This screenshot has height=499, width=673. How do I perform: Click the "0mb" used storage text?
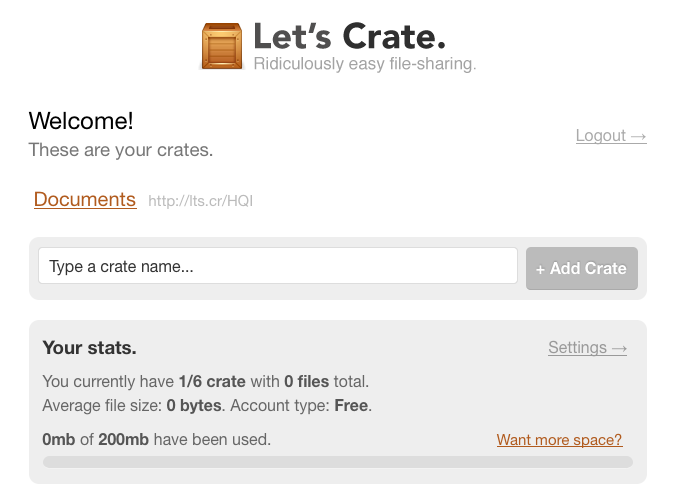[x=58, y=439]
